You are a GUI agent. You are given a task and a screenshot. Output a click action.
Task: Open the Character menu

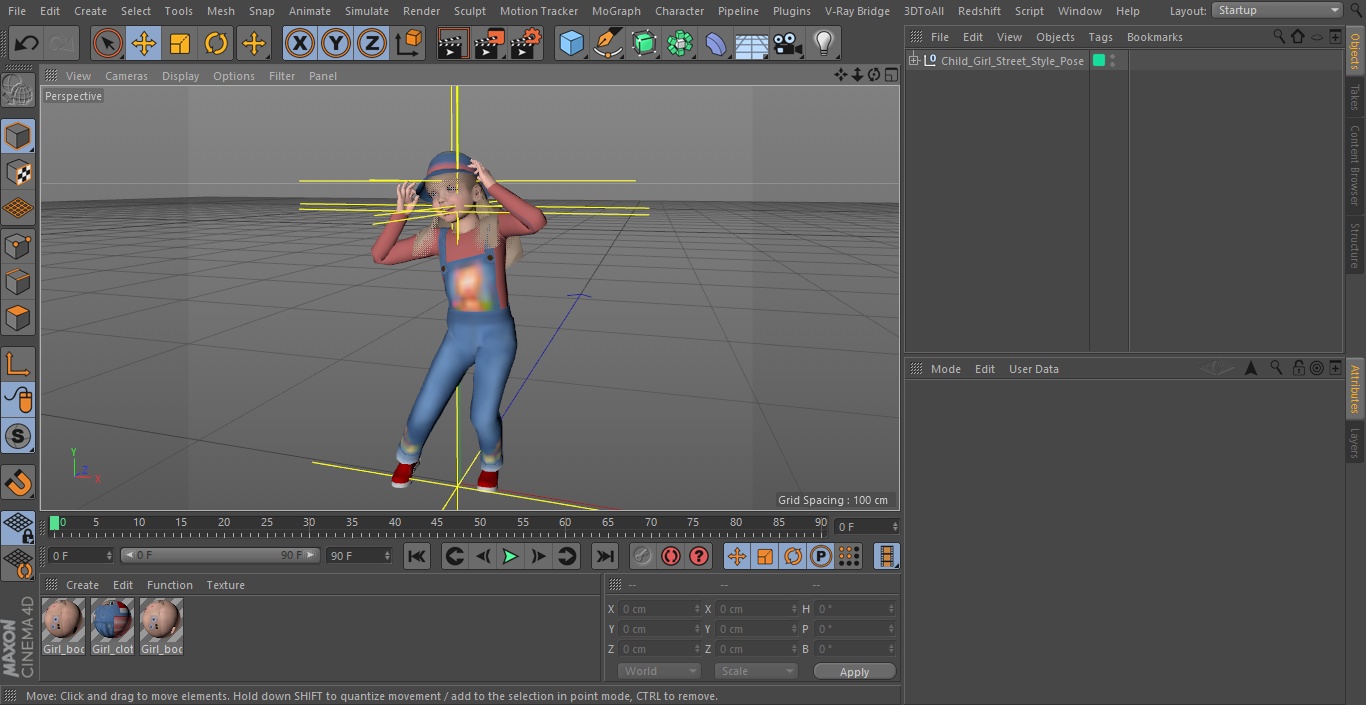pos(680,11)
